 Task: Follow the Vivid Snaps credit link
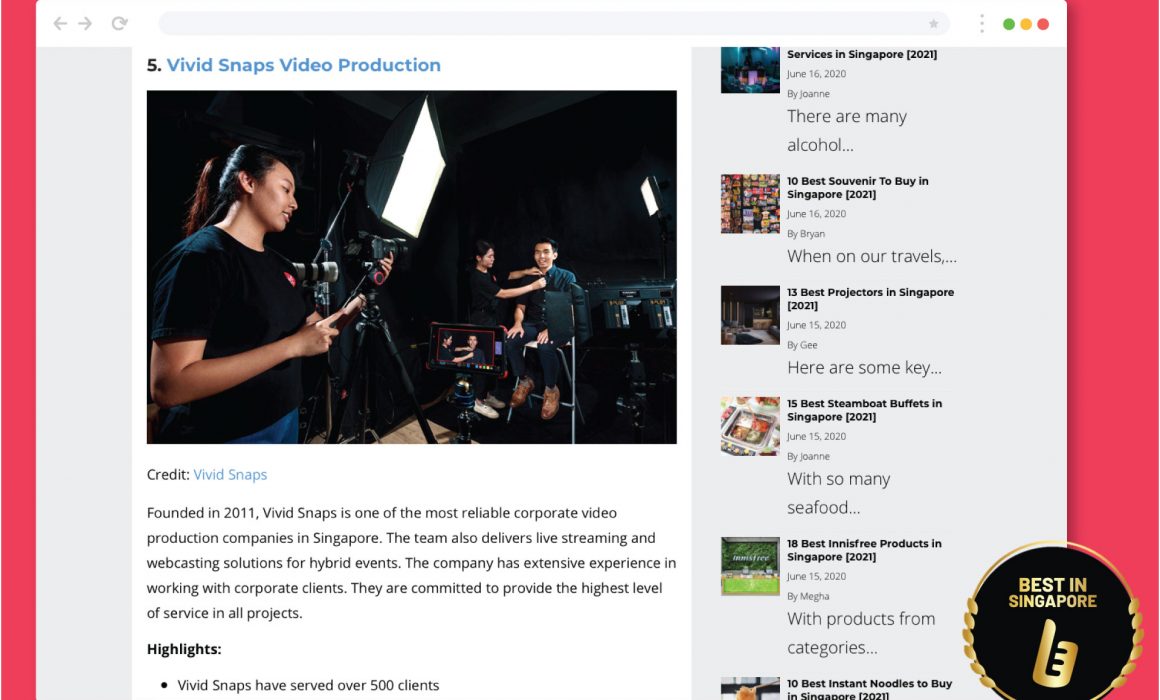point(230,475)
